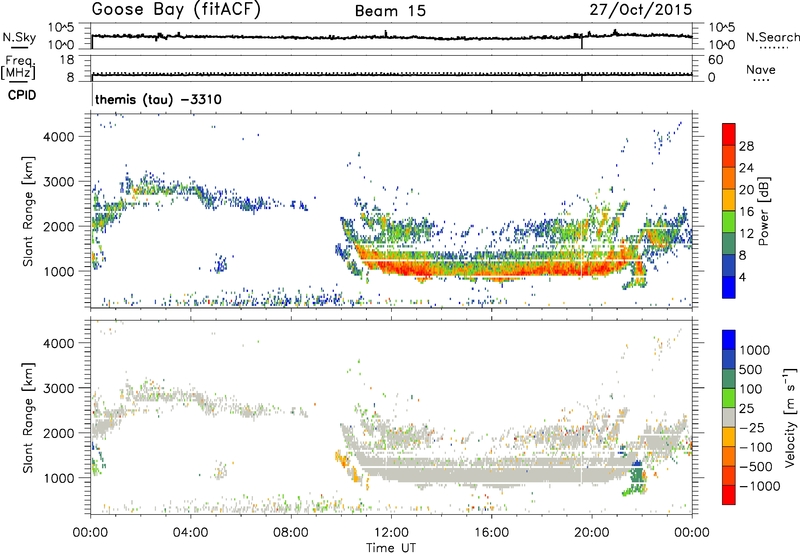Click the '16' tick on power colorbar
Viewport: 800px width, 554px height.
[x=746, y=212]
